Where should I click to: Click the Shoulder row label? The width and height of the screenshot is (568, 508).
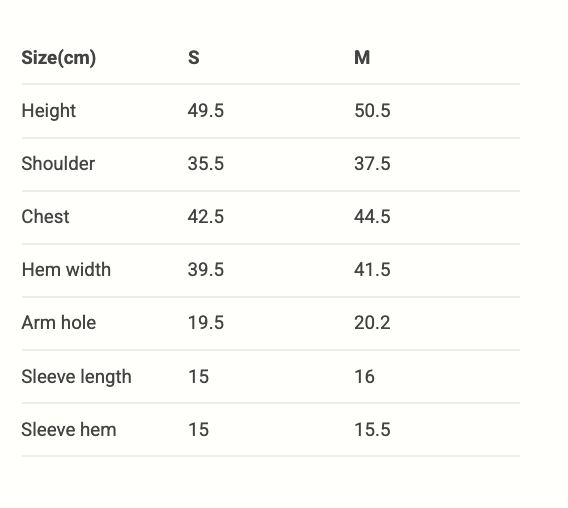click(58, 163)
